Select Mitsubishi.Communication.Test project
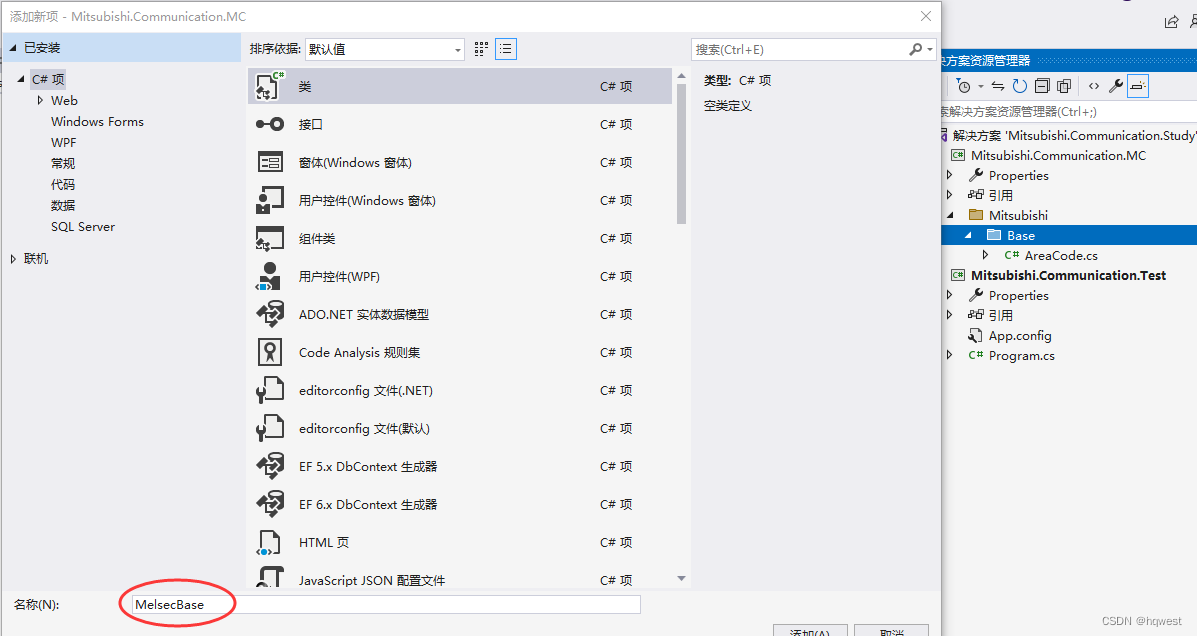Screen dimensions: 1197x636 click(1068, 276)
